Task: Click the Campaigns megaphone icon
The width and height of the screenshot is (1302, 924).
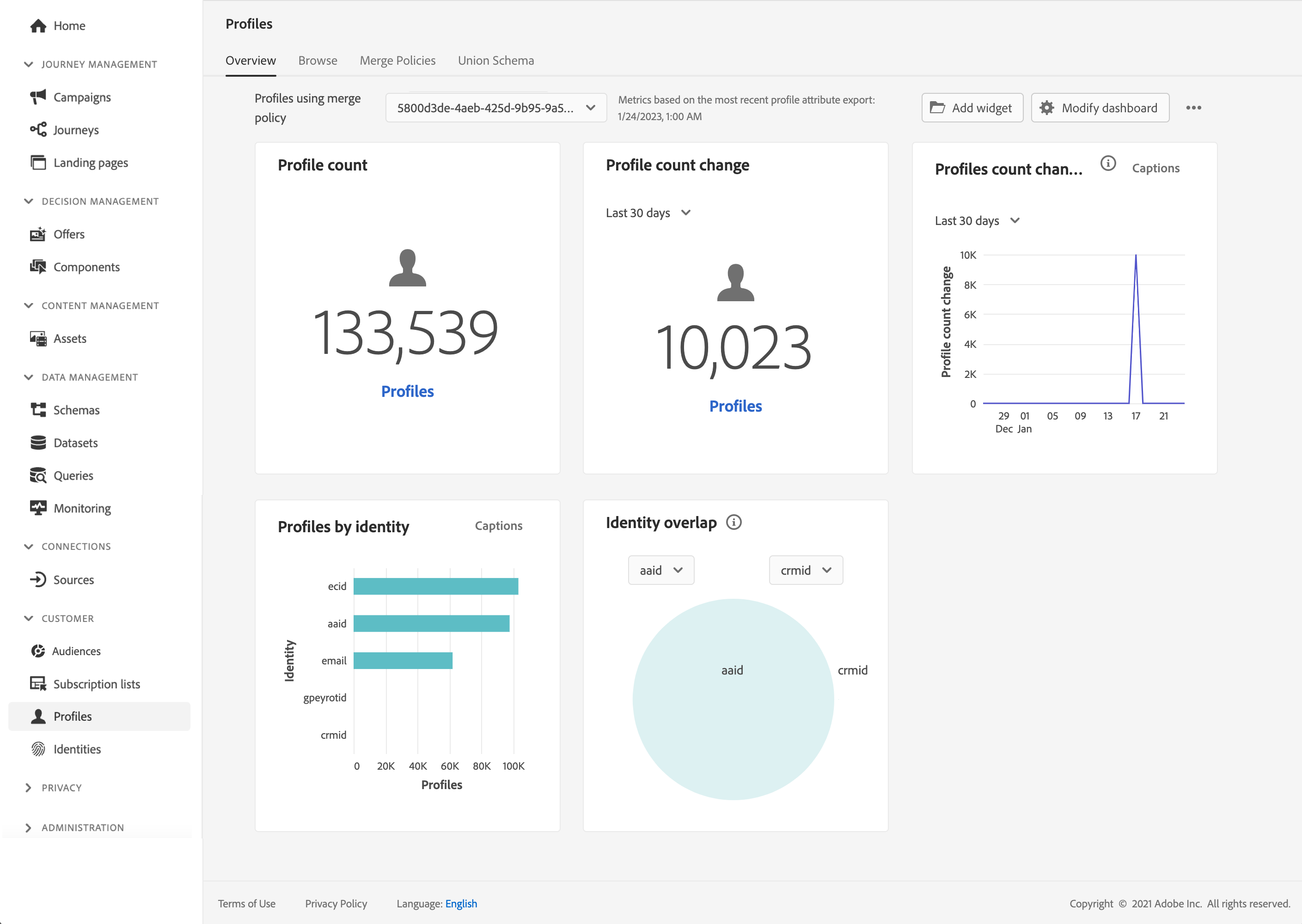Action: [38, 97]
